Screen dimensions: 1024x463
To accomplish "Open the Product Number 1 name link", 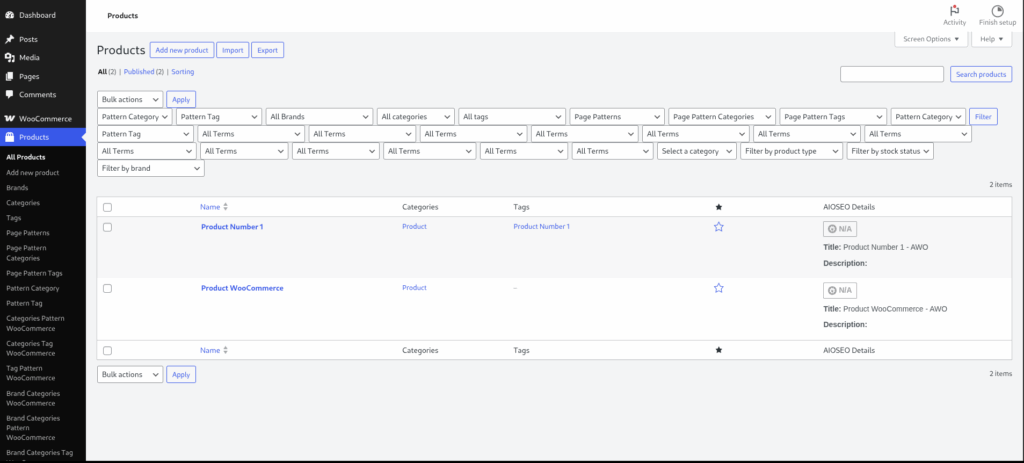I will point(232,227).
